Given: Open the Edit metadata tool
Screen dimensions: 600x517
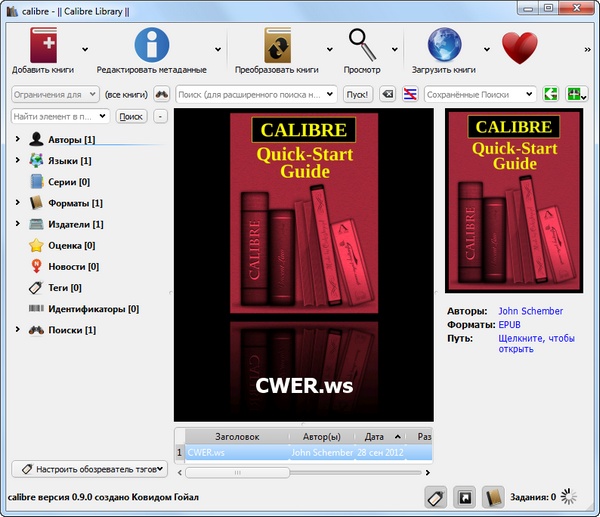Looking at the screenshot, I should [151, 46].
